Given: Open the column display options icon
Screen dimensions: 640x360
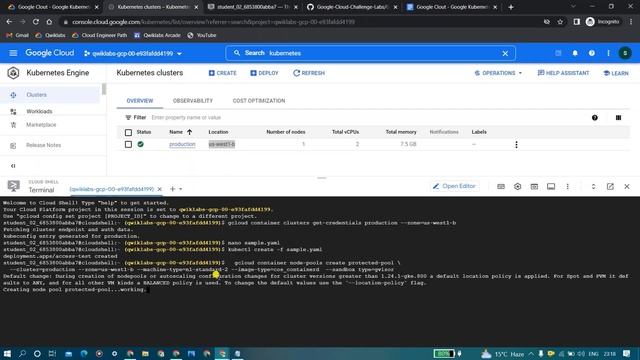Looking at the screenshot, I should 618,118.
